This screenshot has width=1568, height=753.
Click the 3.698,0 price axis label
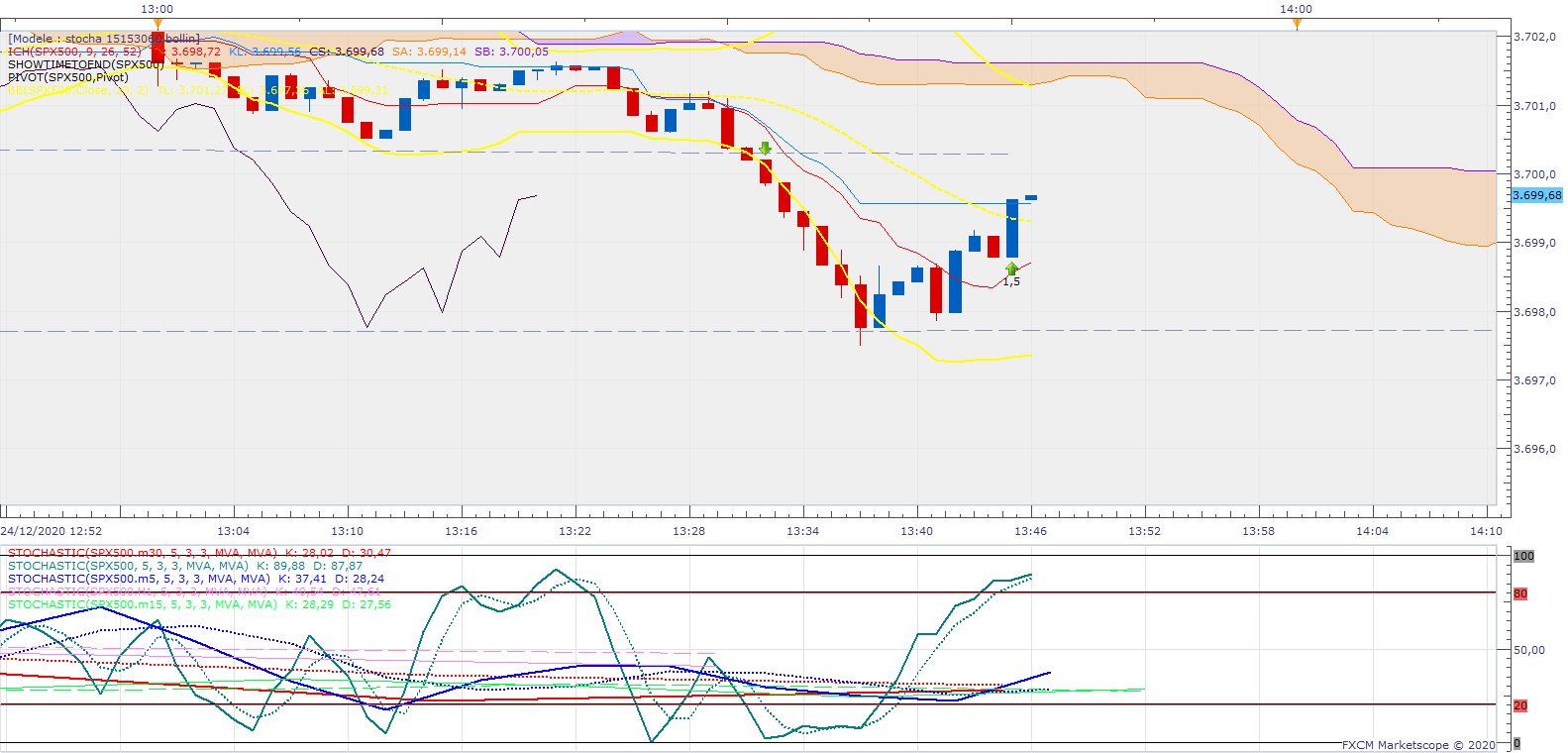(1535, 312)
